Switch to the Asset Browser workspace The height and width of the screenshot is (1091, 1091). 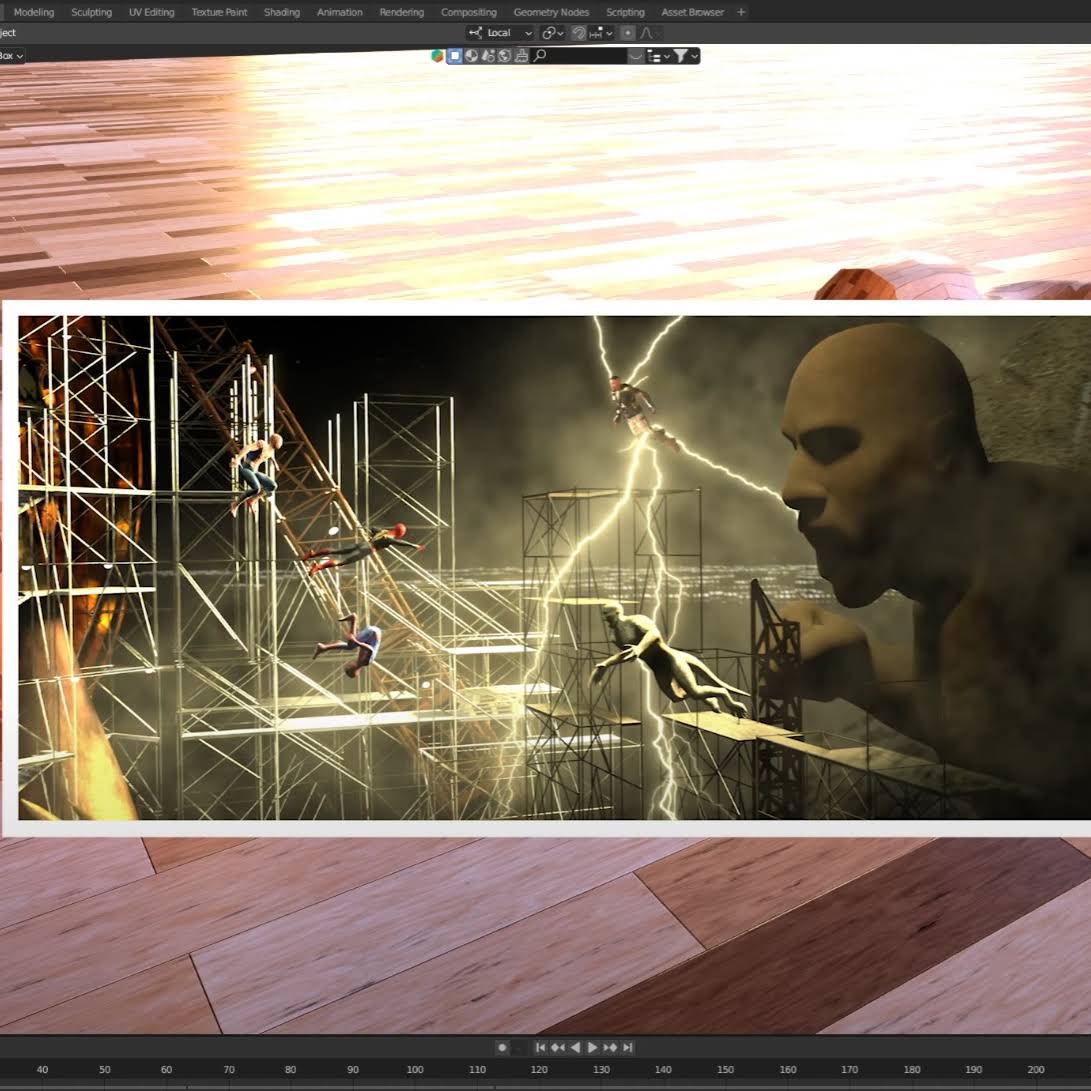(692, 12)
